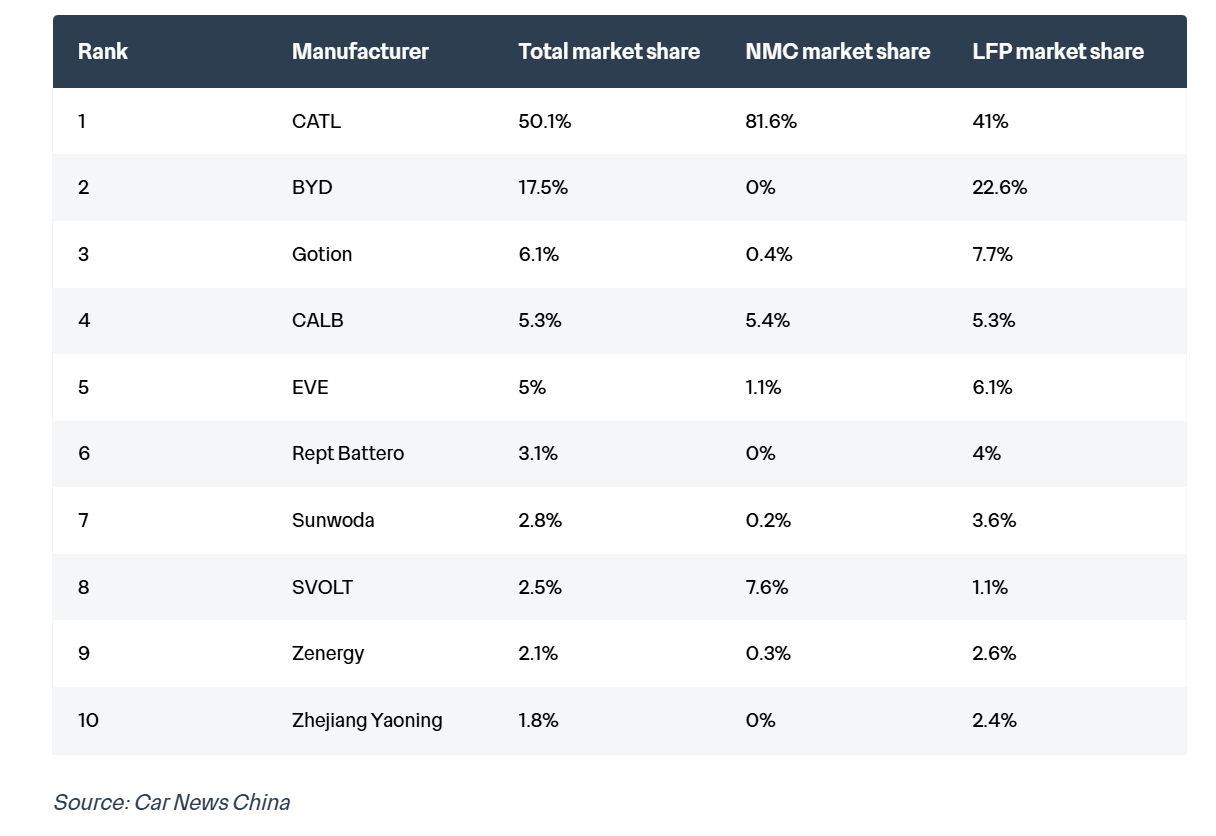Click the Manufacturer column header
Screen dimensions: 1216x836
click(x=360, y=51)
